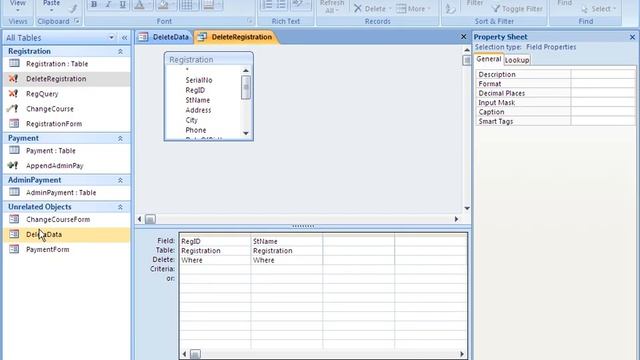Select Address in Registration field list
This screenshot has width=640, height=360.
point(198,110)
